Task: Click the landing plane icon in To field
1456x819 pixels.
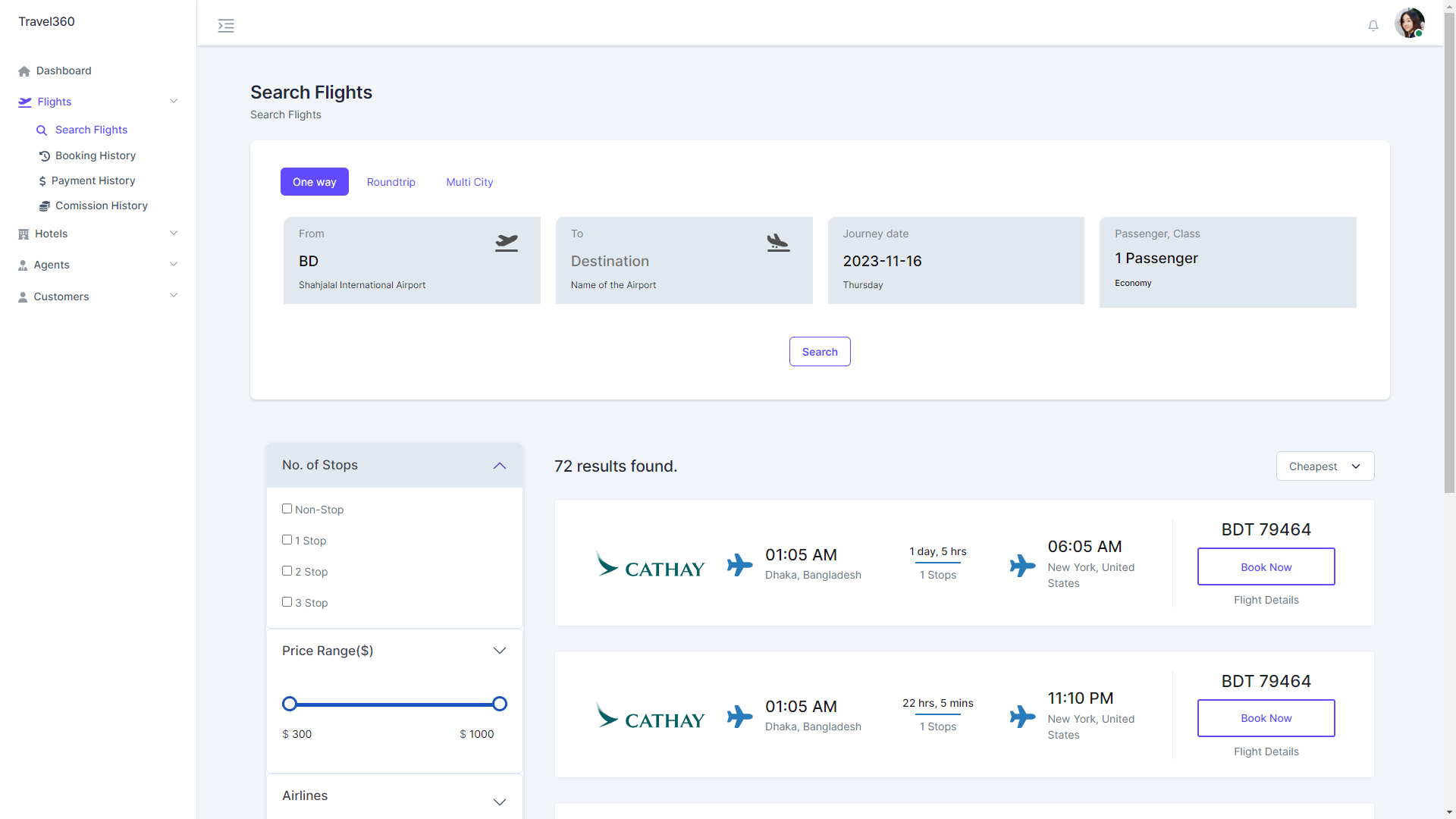Action: point(778,243)
